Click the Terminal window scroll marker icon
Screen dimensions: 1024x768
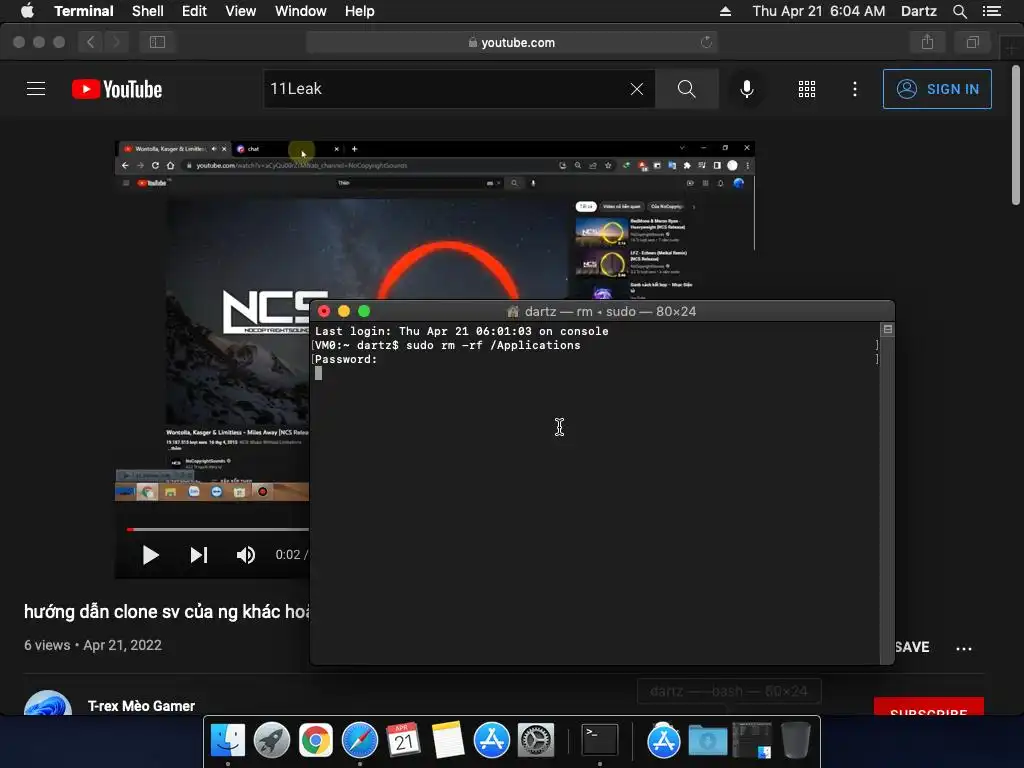click(888, 329)
